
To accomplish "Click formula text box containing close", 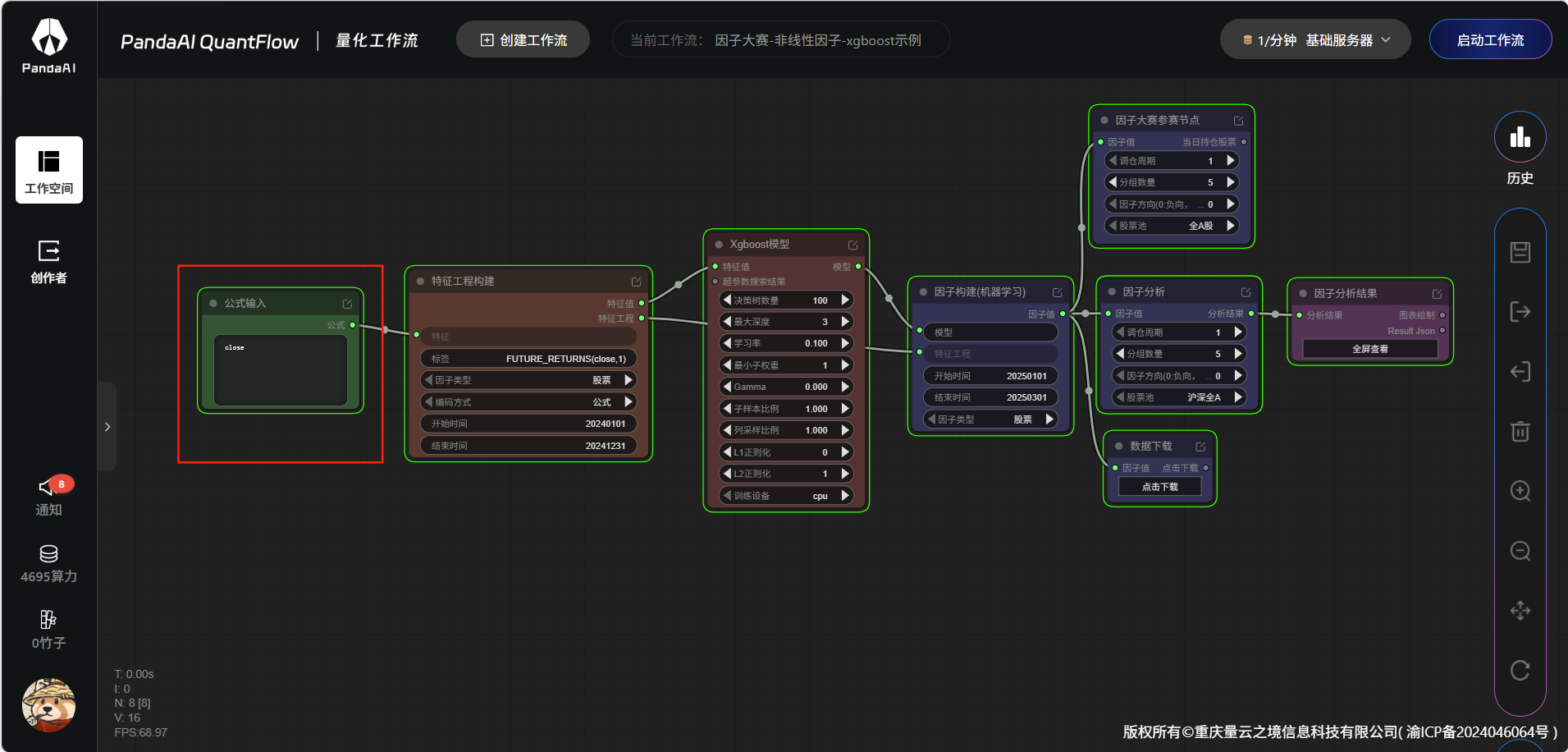I will 281,370.
